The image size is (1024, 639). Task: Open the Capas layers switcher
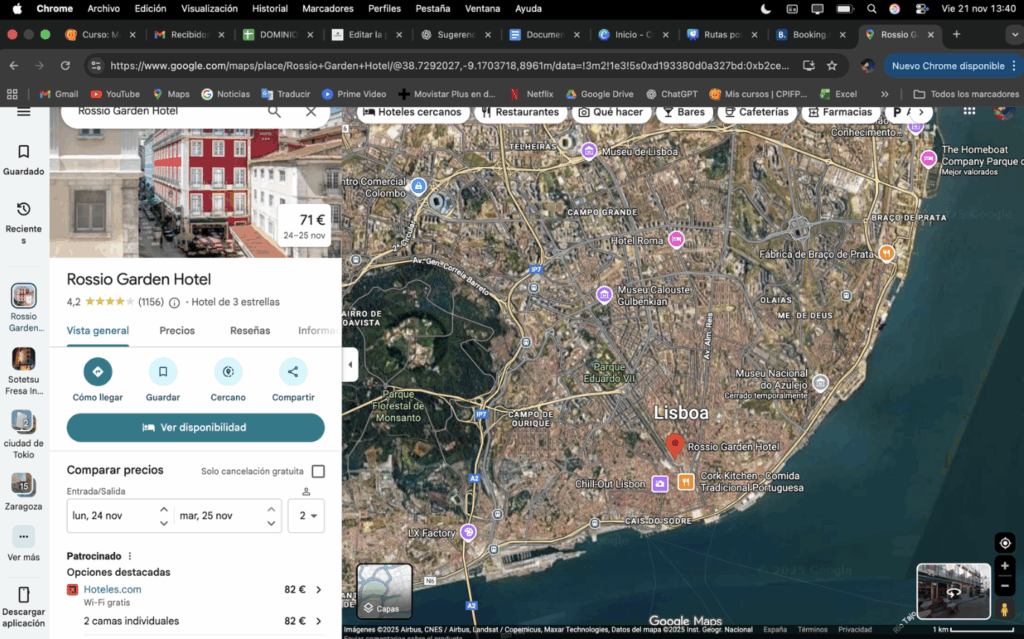(x=385, y=591)
